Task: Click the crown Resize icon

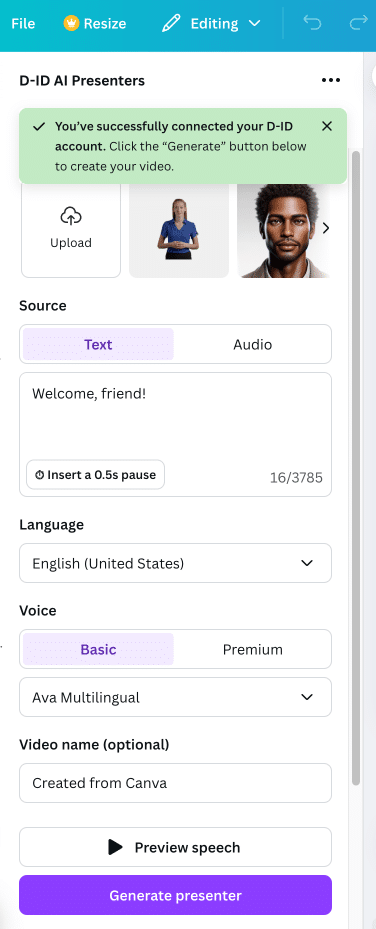Action: click(72, 24)
